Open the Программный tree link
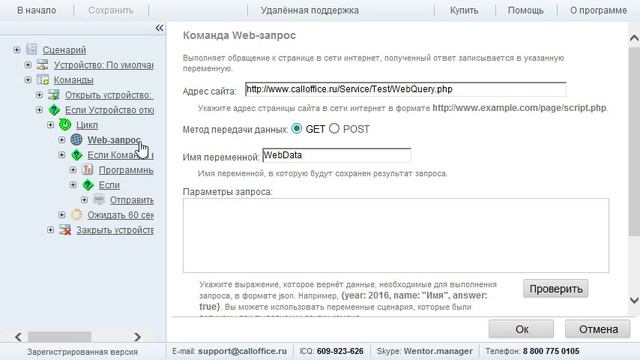640x360 pixels. (126, 170)
